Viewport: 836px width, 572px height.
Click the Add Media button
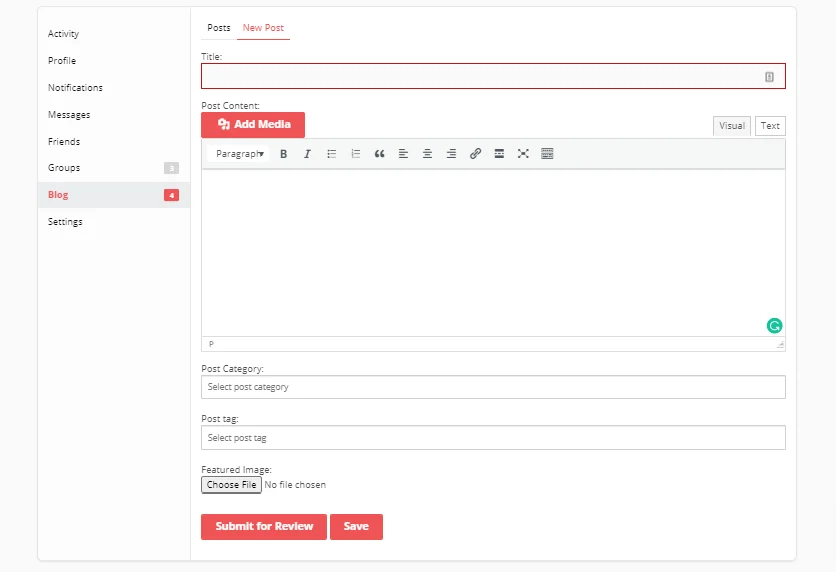(253, 125)
